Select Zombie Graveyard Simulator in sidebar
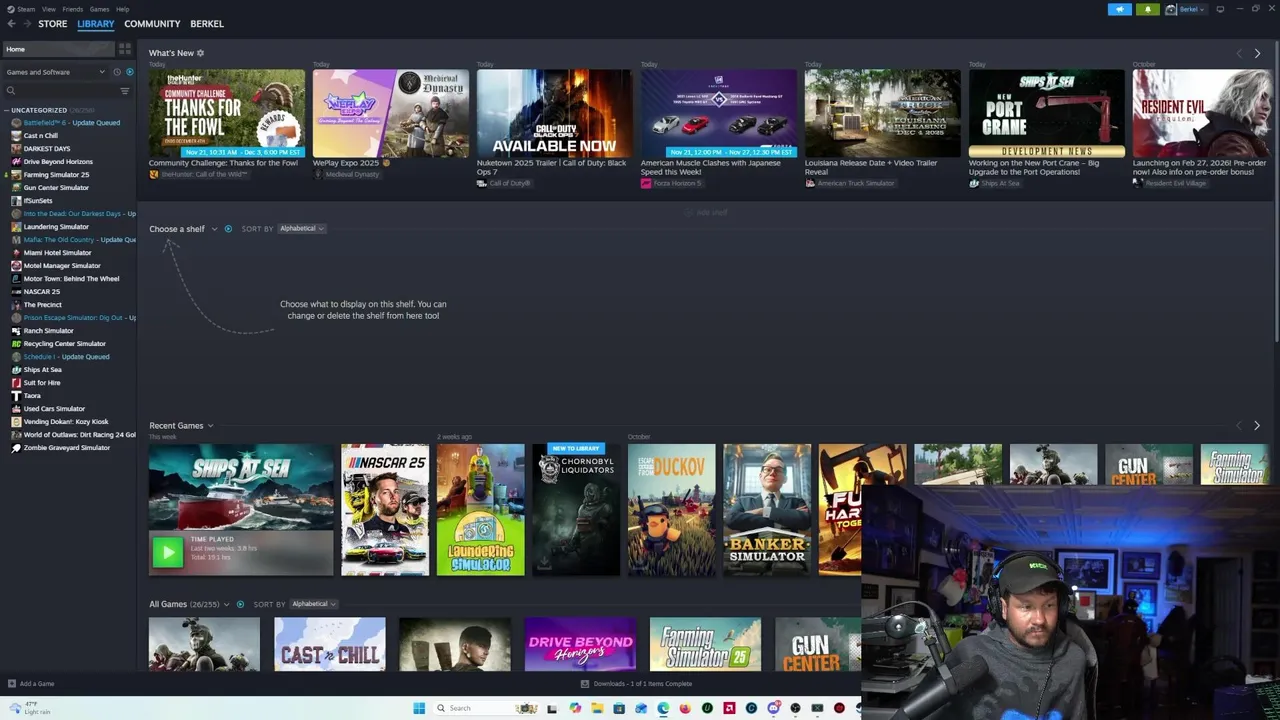Viewport: 1280px width, 720px height. click(66, 448)
